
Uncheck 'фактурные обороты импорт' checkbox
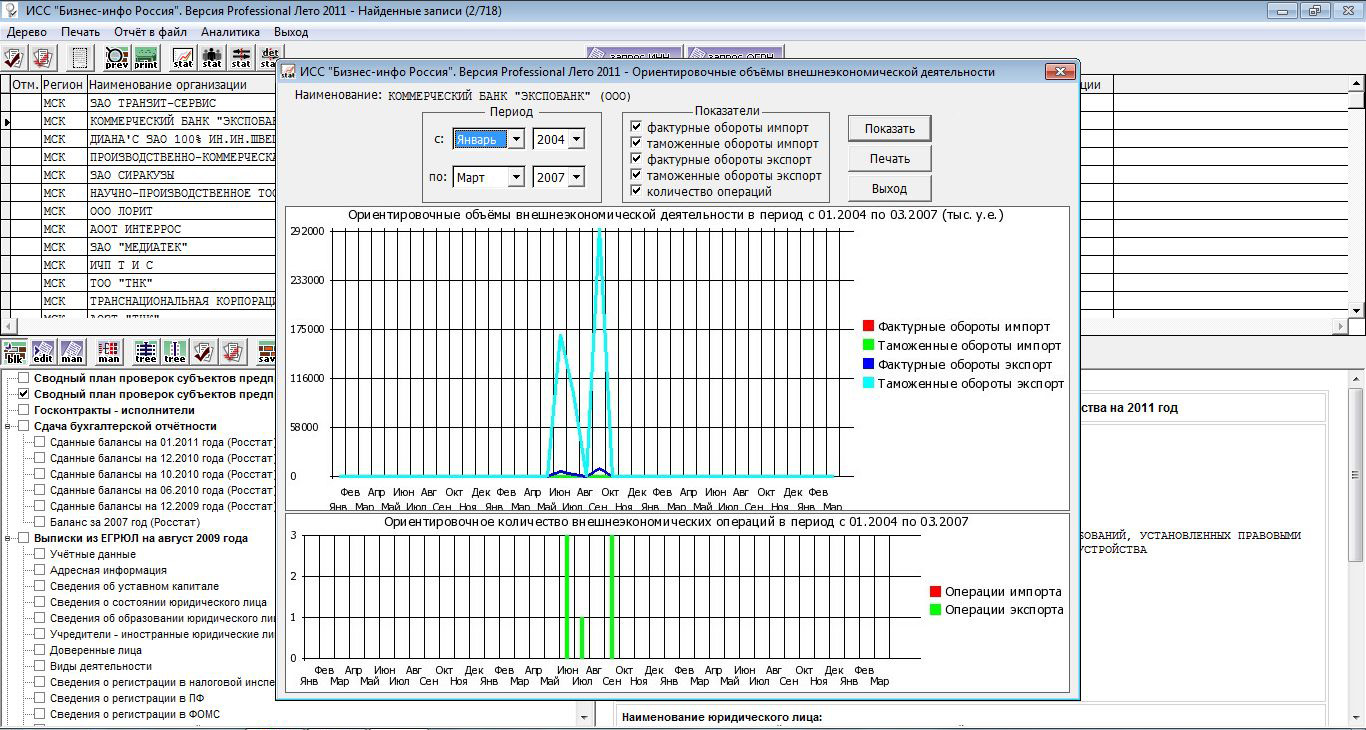pos(635,128)
